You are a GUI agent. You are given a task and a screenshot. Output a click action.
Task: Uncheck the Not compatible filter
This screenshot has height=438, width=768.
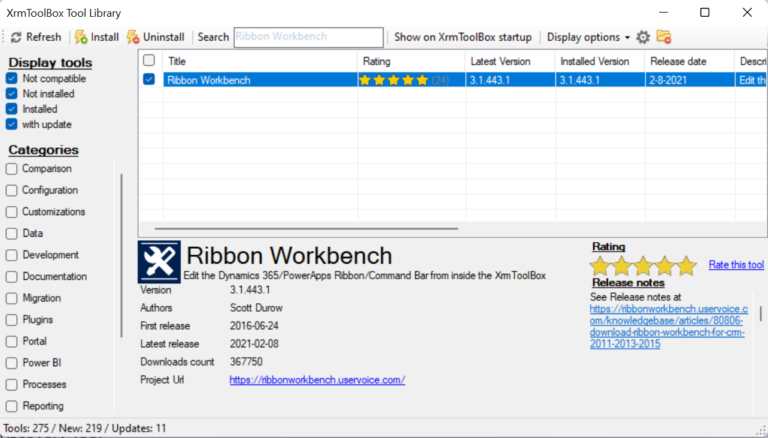point(12,78)
